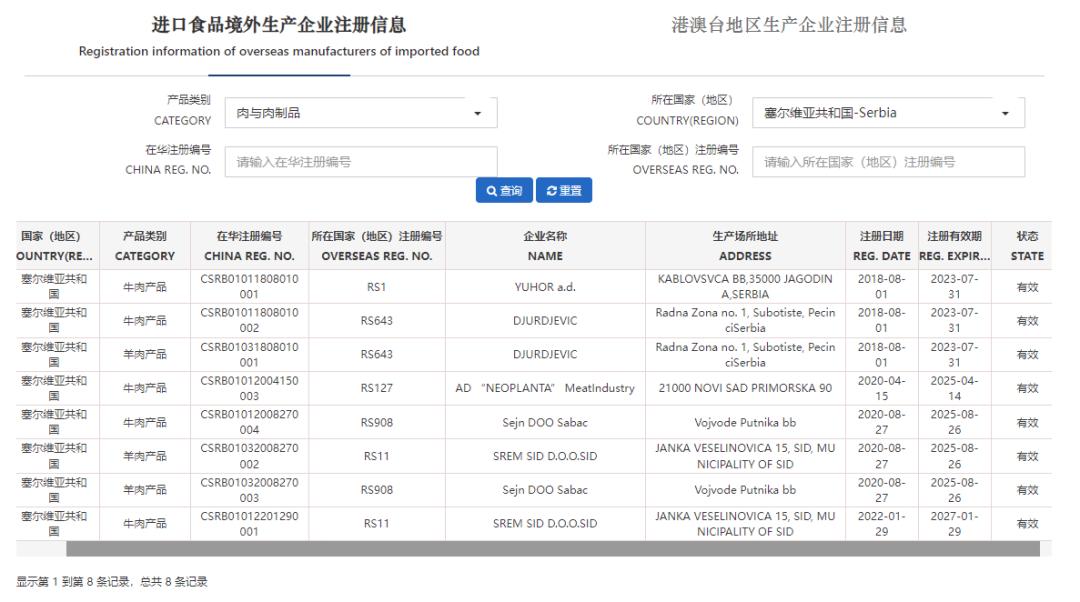Click the 重置 reset button
The width and height of the screenshot is (1080, 602).
(x=564, y=190)
